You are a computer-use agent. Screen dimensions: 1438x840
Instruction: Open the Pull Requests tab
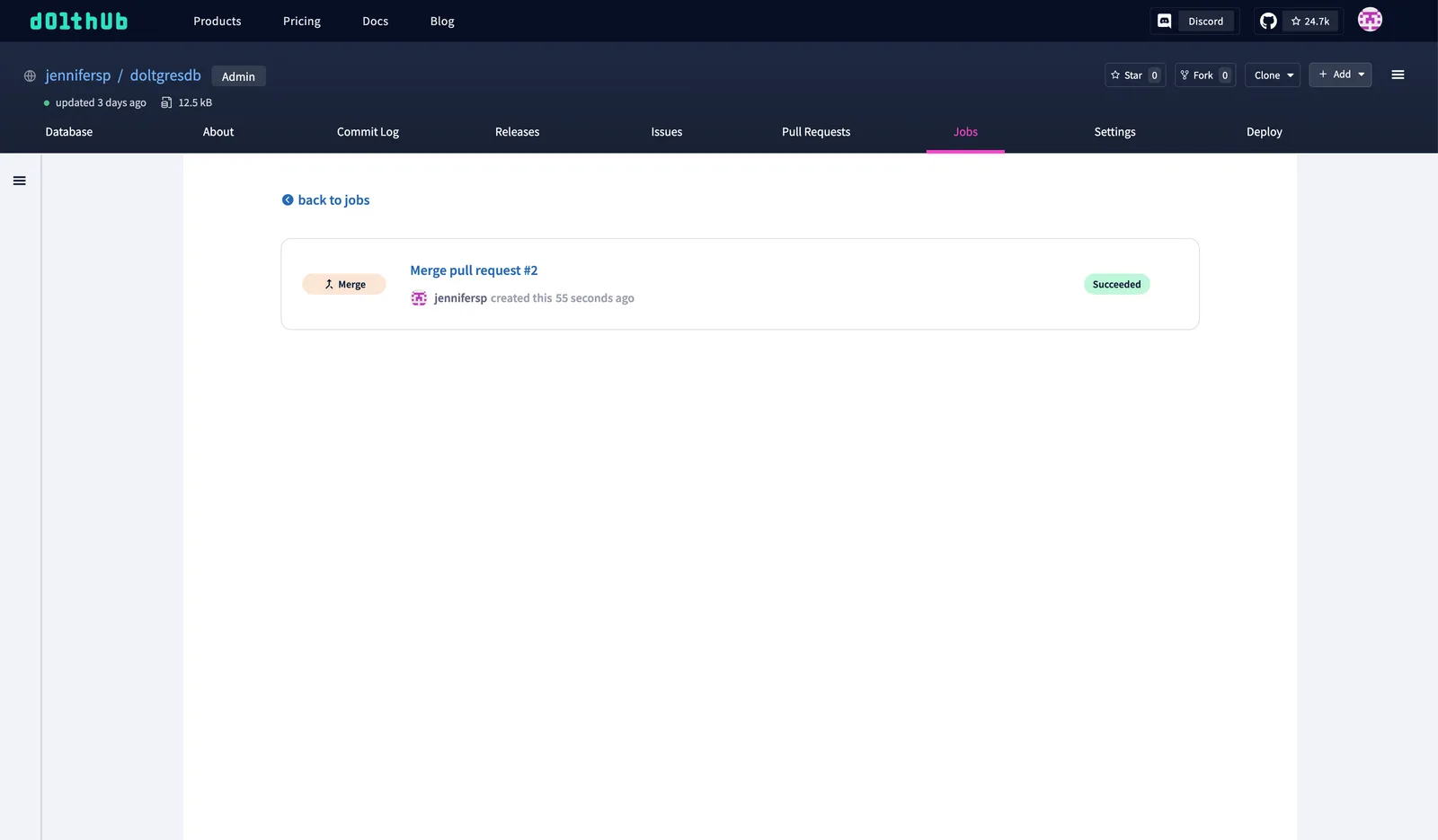[x=816, y=132]
